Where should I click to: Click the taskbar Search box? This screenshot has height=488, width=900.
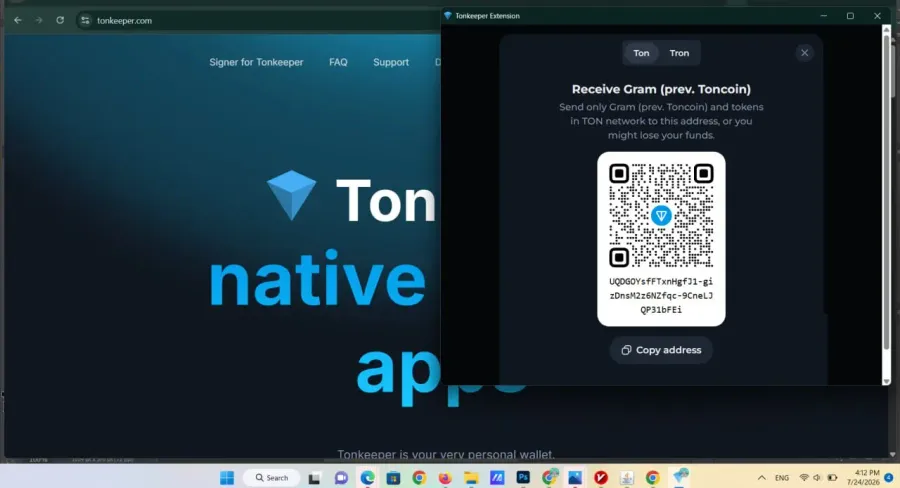271,477
